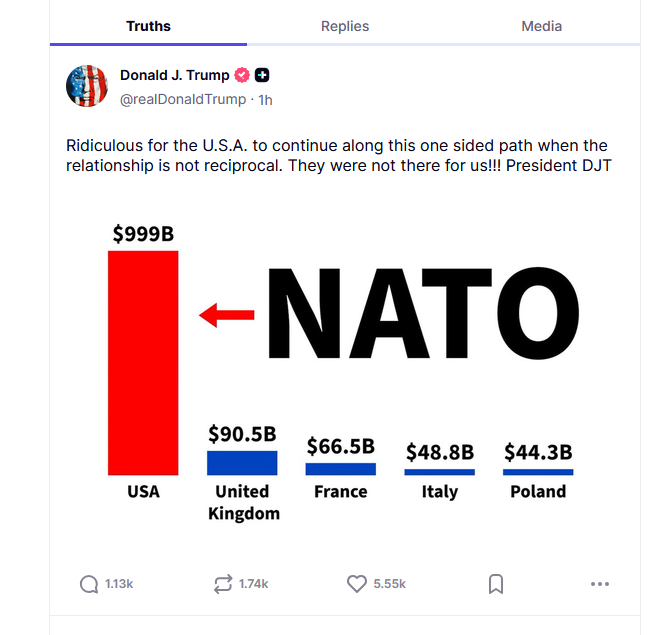Open the 1h post timestamp
Viewport: 663px width, 635px height.
point(266,100)
